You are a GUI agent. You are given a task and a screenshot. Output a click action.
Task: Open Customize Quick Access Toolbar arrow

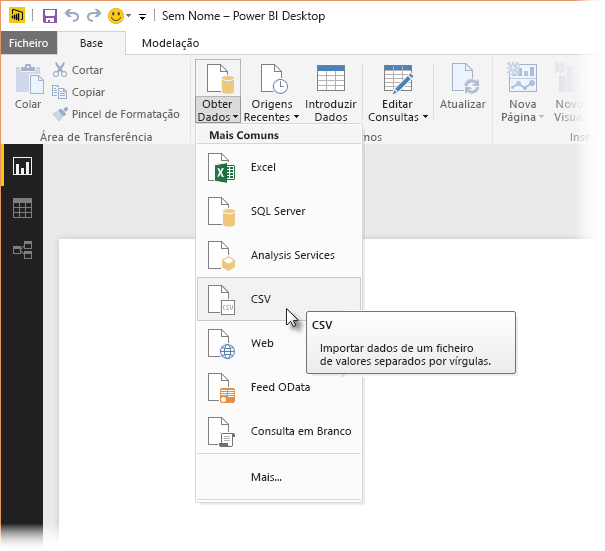tap(142, 17)
